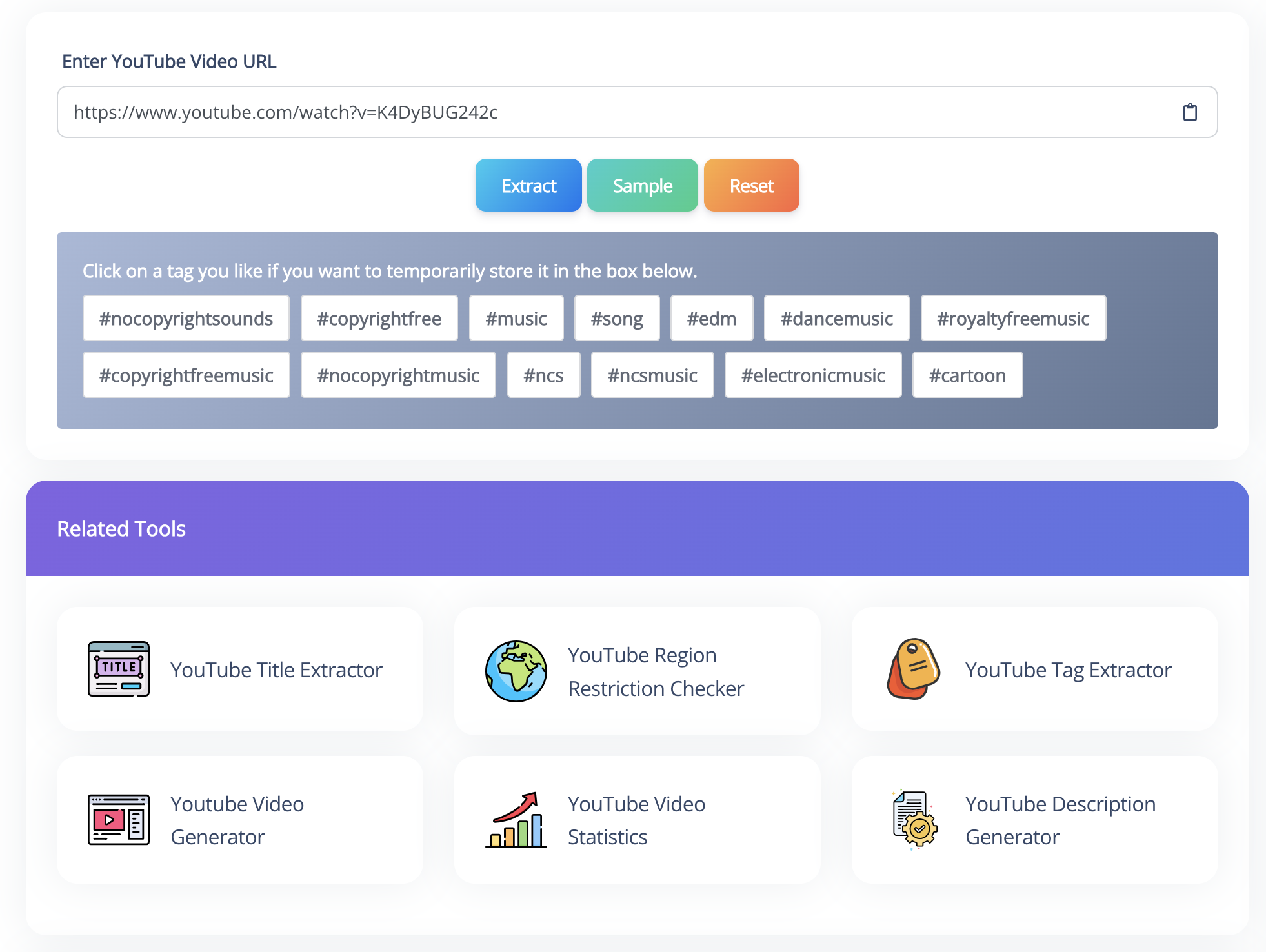This screenshot has height=952, width=1266.
Task: Click the YouTube Title Extractor title icon
Action: [117, 669]
